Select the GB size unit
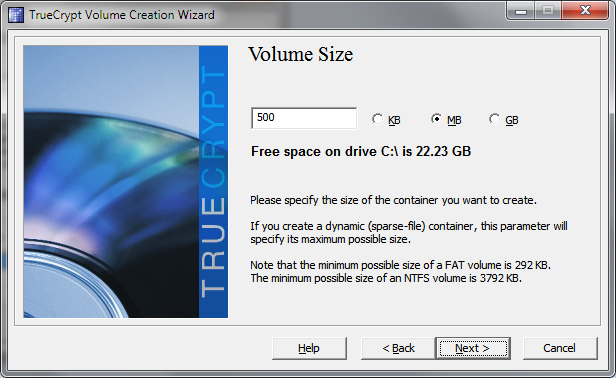Screen dimensions: 616x378 point(504,119)
